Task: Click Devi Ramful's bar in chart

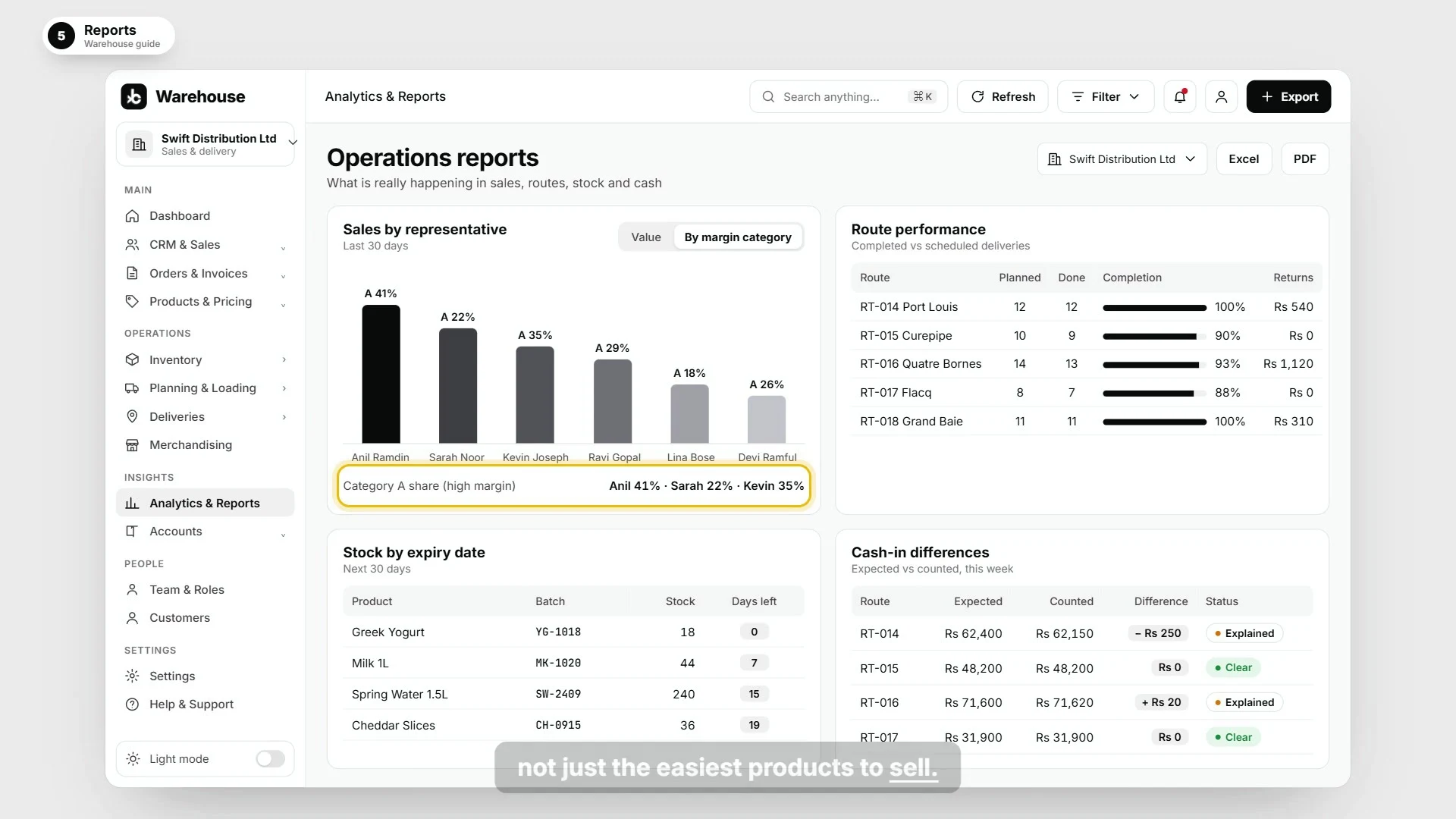Action: [x=767, y=419]
